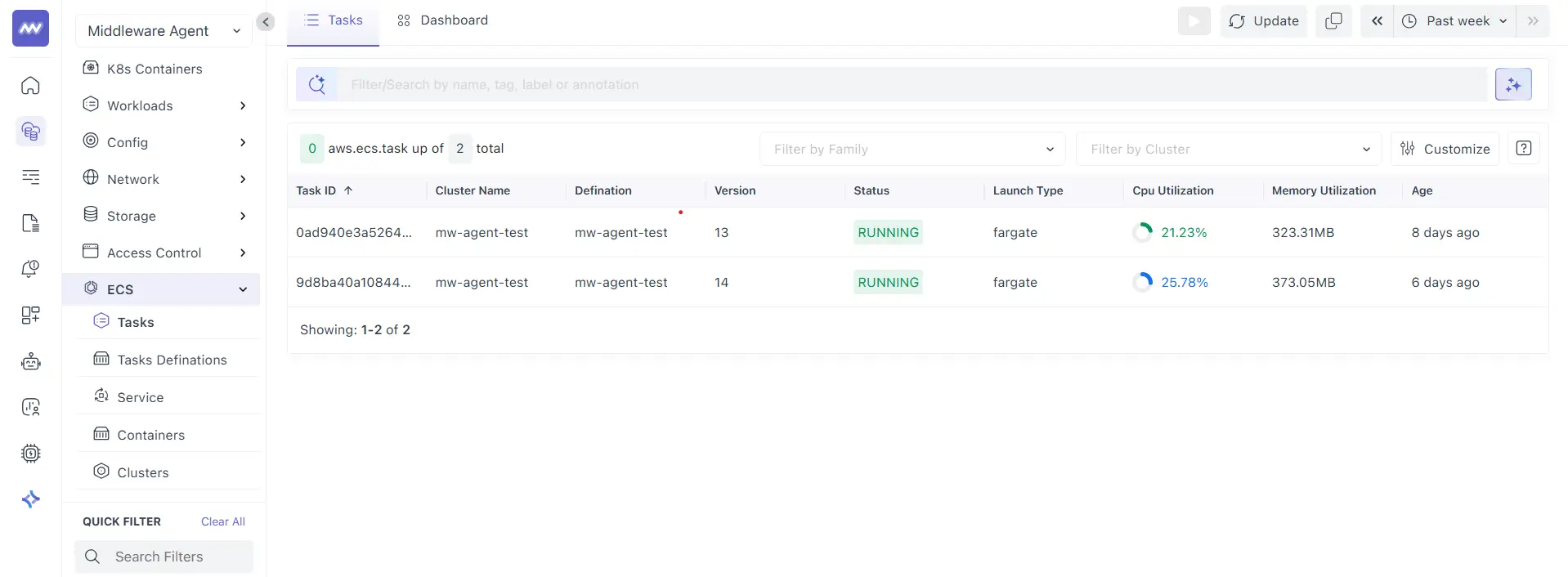Open the help question mark icon
This screenshot has height=577, width=1568.
pos(1523,149)
